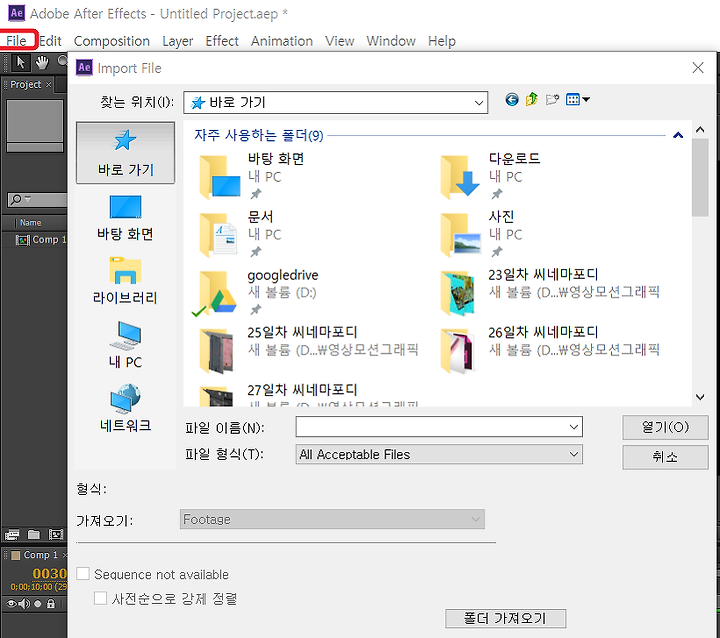Toggle the solo switch column in timeline
Viewport: 720px width, 638px height.
(x=38, y=604)
